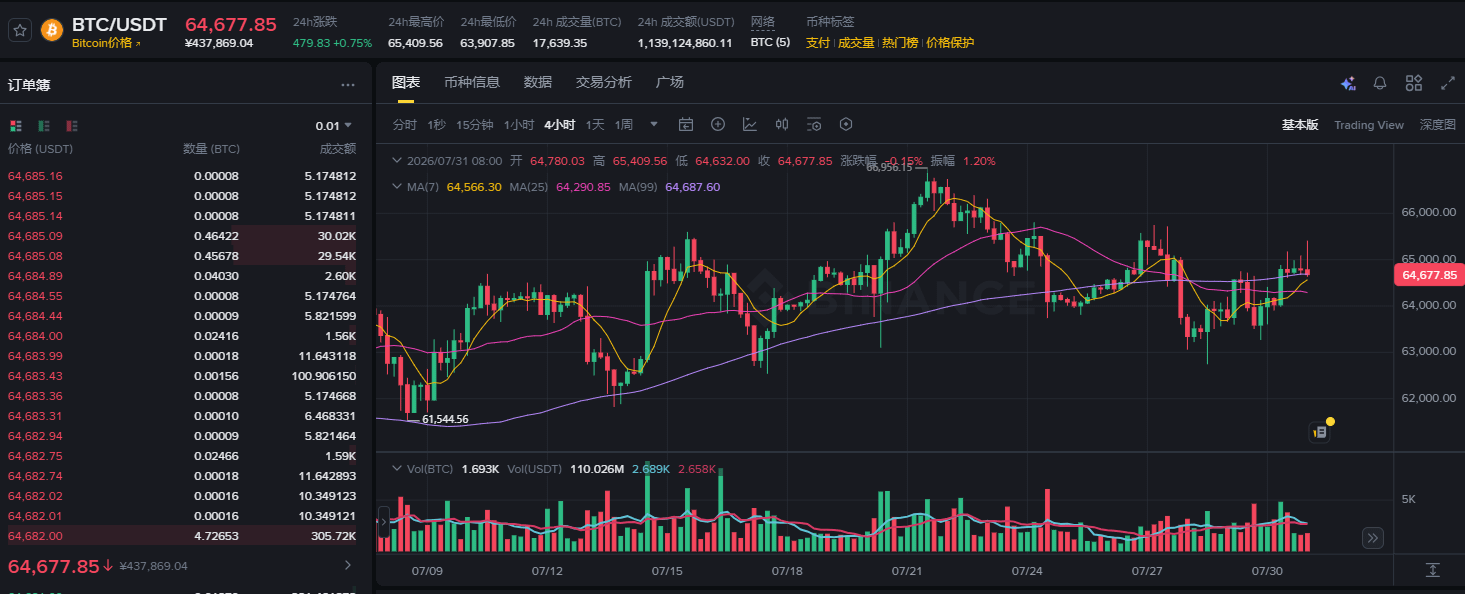Select ask price 64,685.09 in order book

click(x=35, y=236)
